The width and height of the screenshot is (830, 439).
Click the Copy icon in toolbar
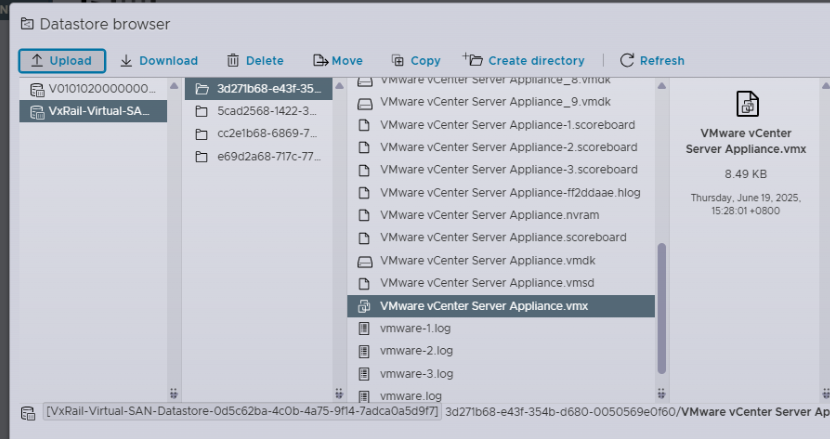398,60
